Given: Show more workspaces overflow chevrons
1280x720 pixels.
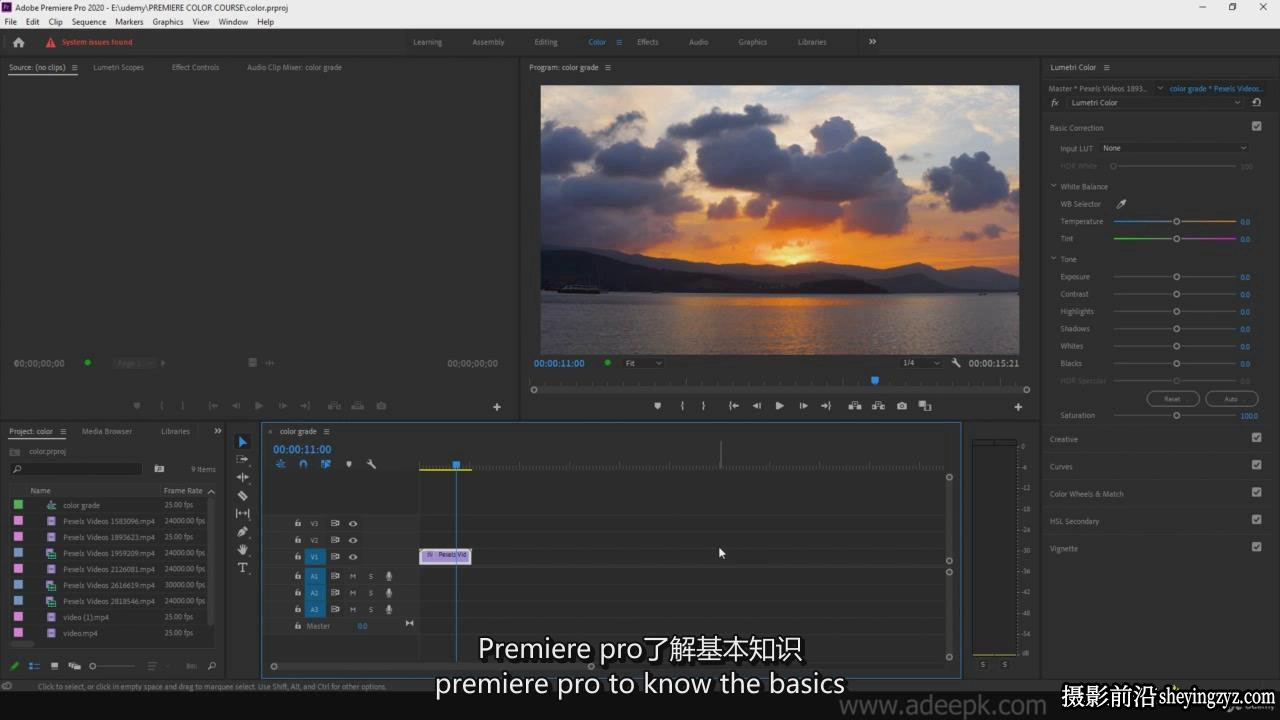Looking at the screenshot, I should coord(872,42).
